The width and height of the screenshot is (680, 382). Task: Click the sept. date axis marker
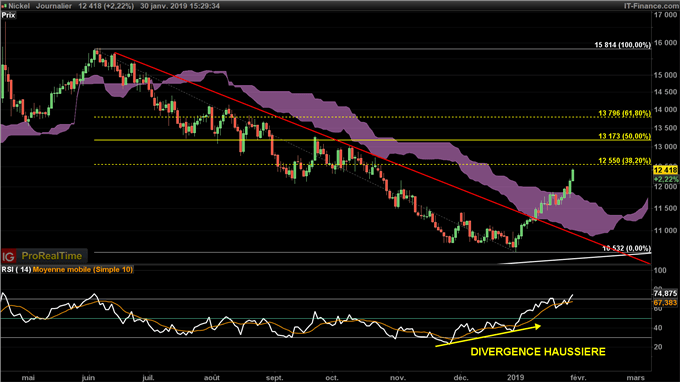[275, 378]
